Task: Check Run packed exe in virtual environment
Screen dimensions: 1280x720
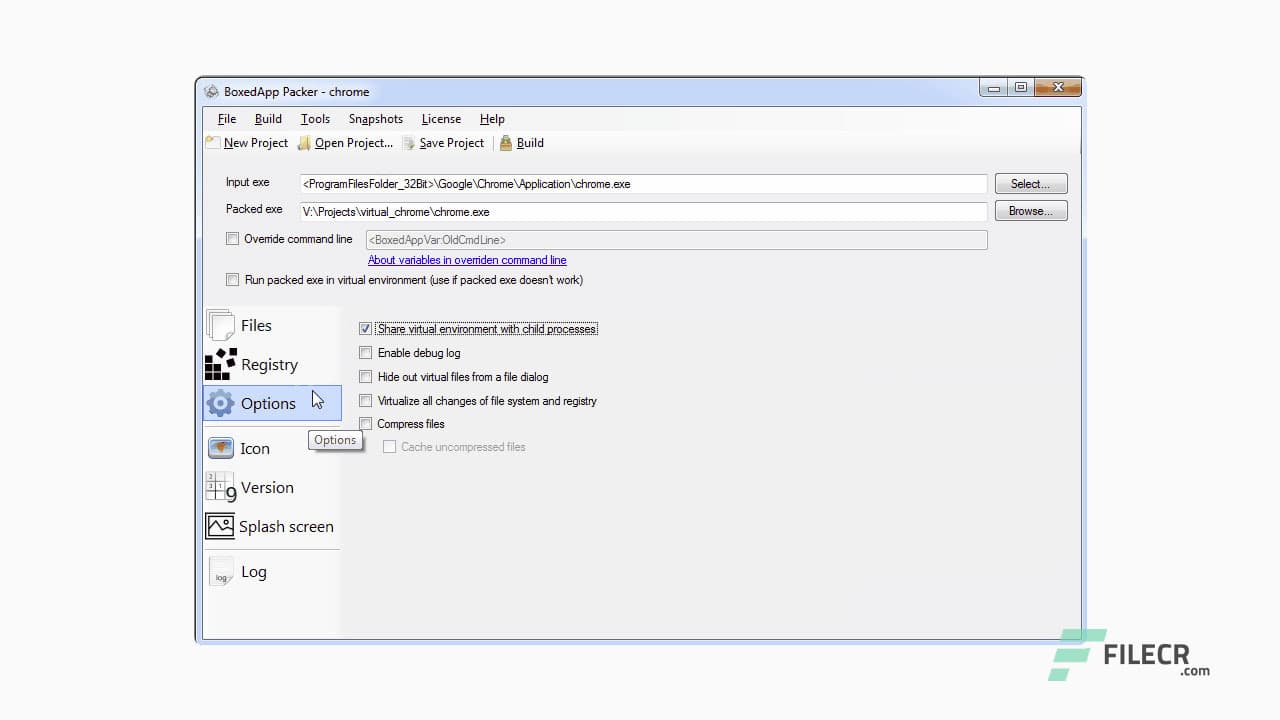Action: click(233, 280)
